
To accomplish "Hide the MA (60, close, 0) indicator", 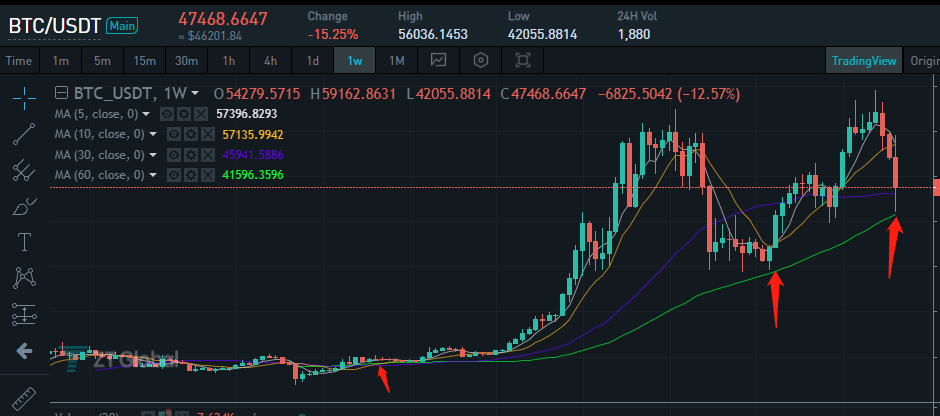I will [x=174, y=175].
